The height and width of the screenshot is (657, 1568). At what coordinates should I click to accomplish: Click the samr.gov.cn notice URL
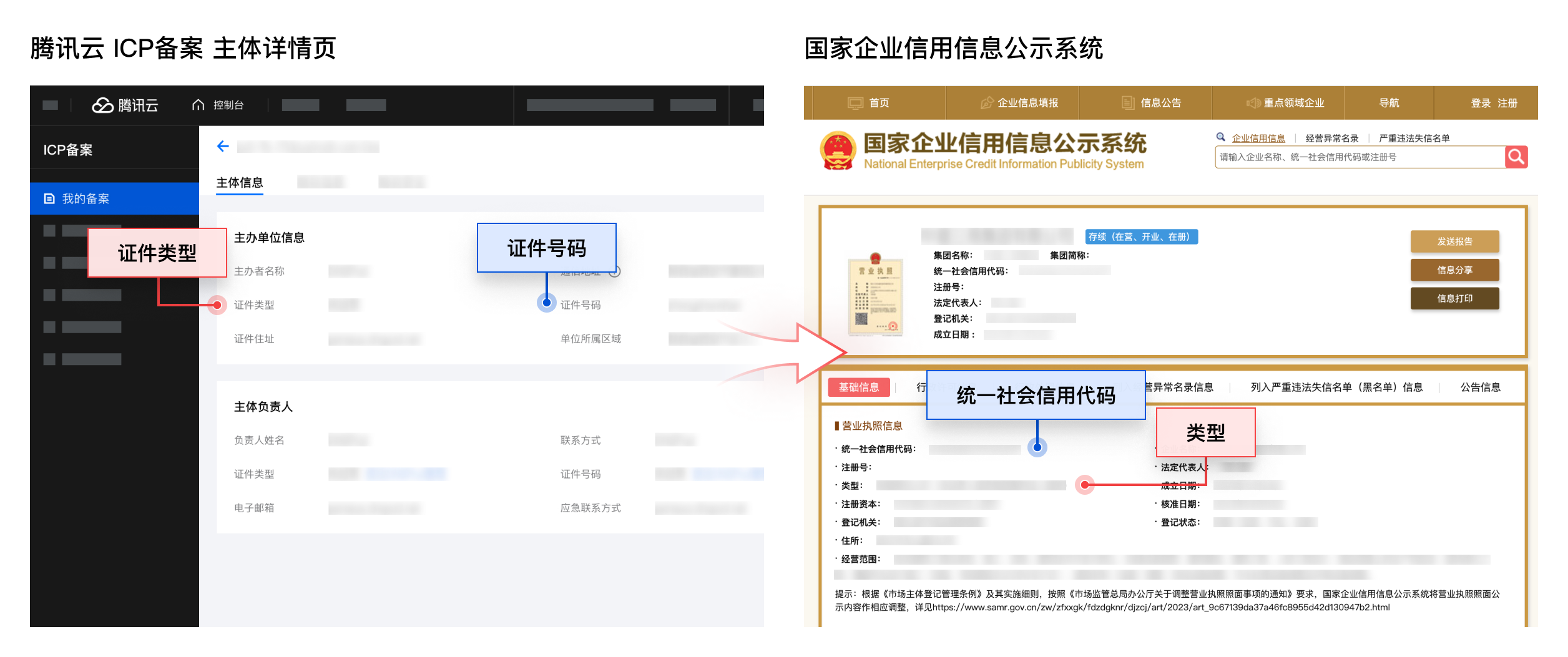point(1161,608)
